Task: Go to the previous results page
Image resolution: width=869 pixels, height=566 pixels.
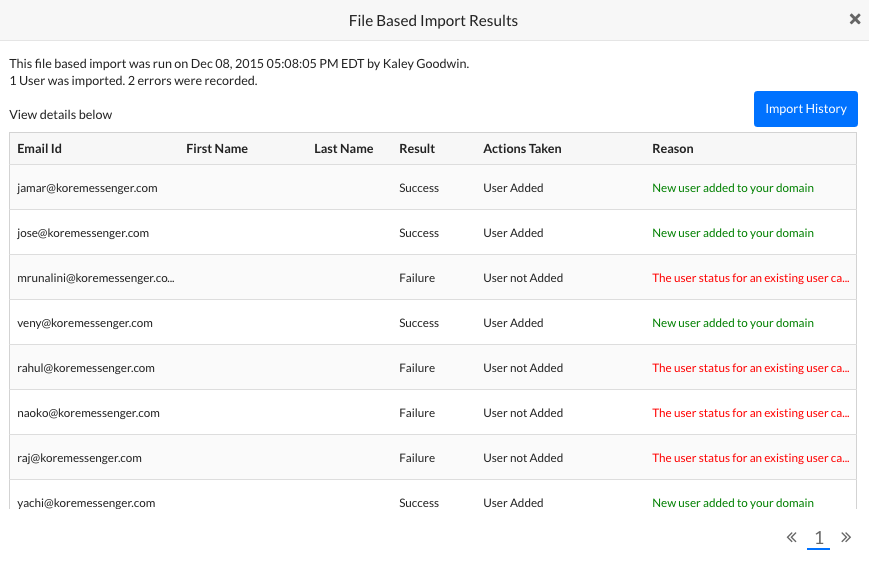Action: click(792, 538)
